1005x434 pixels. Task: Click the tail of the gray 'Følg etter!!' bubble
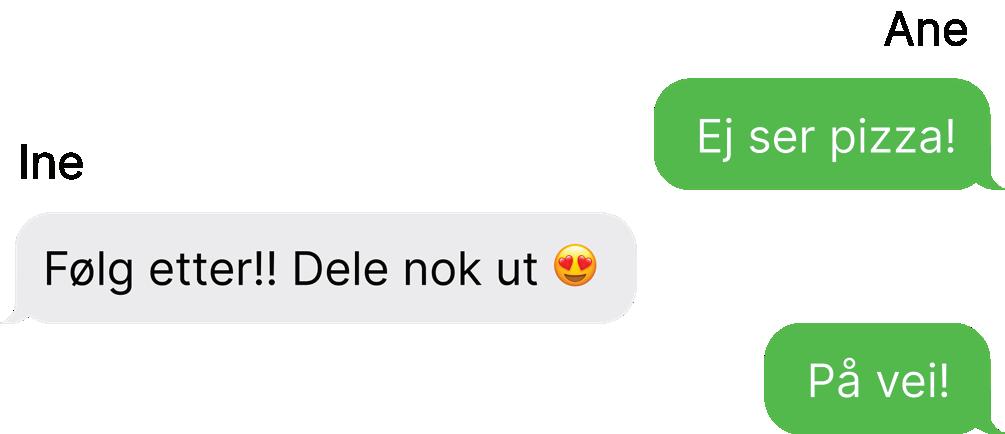coord(14,315)
